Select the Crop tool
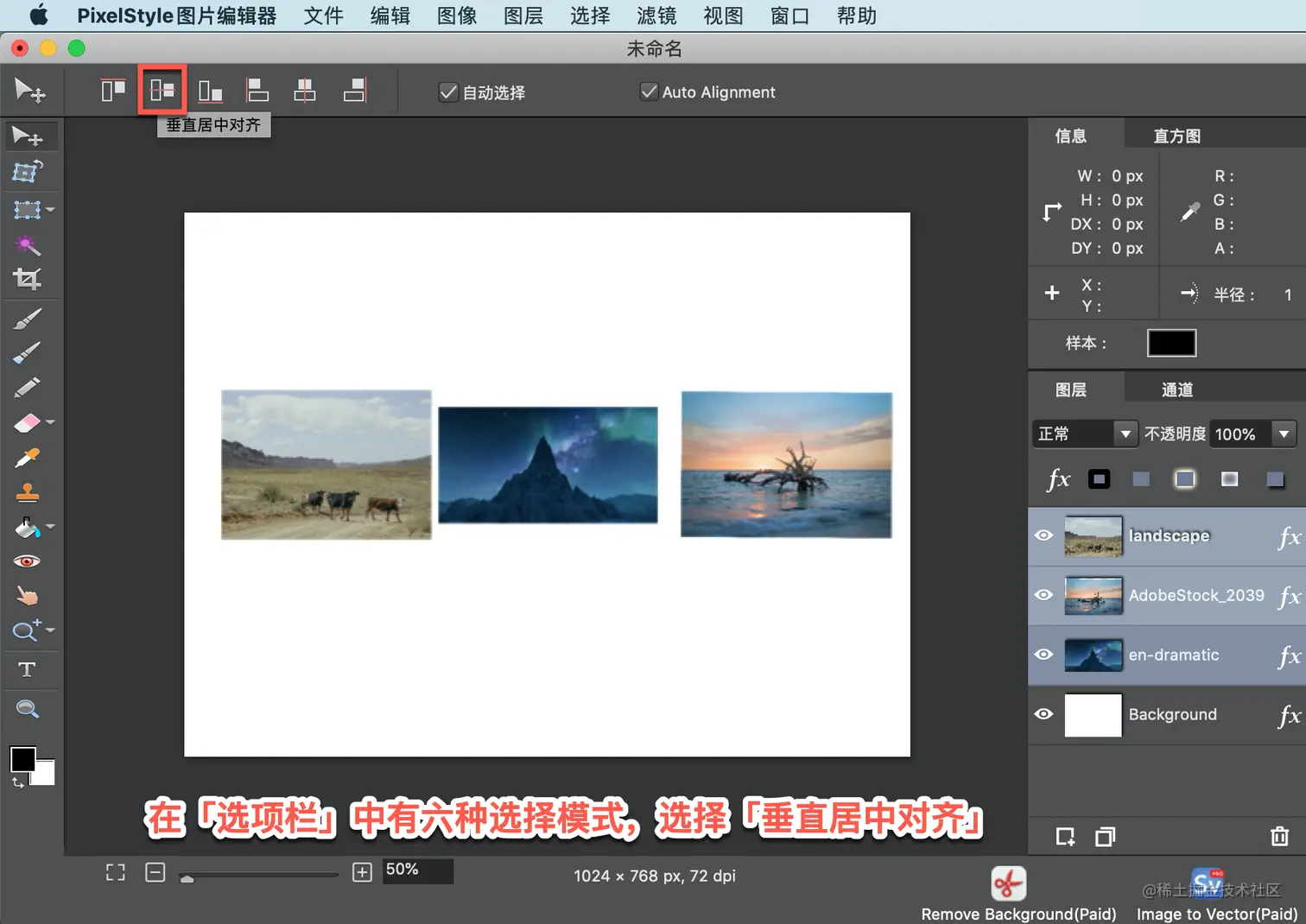1306x924 pixels. point(27,279)
